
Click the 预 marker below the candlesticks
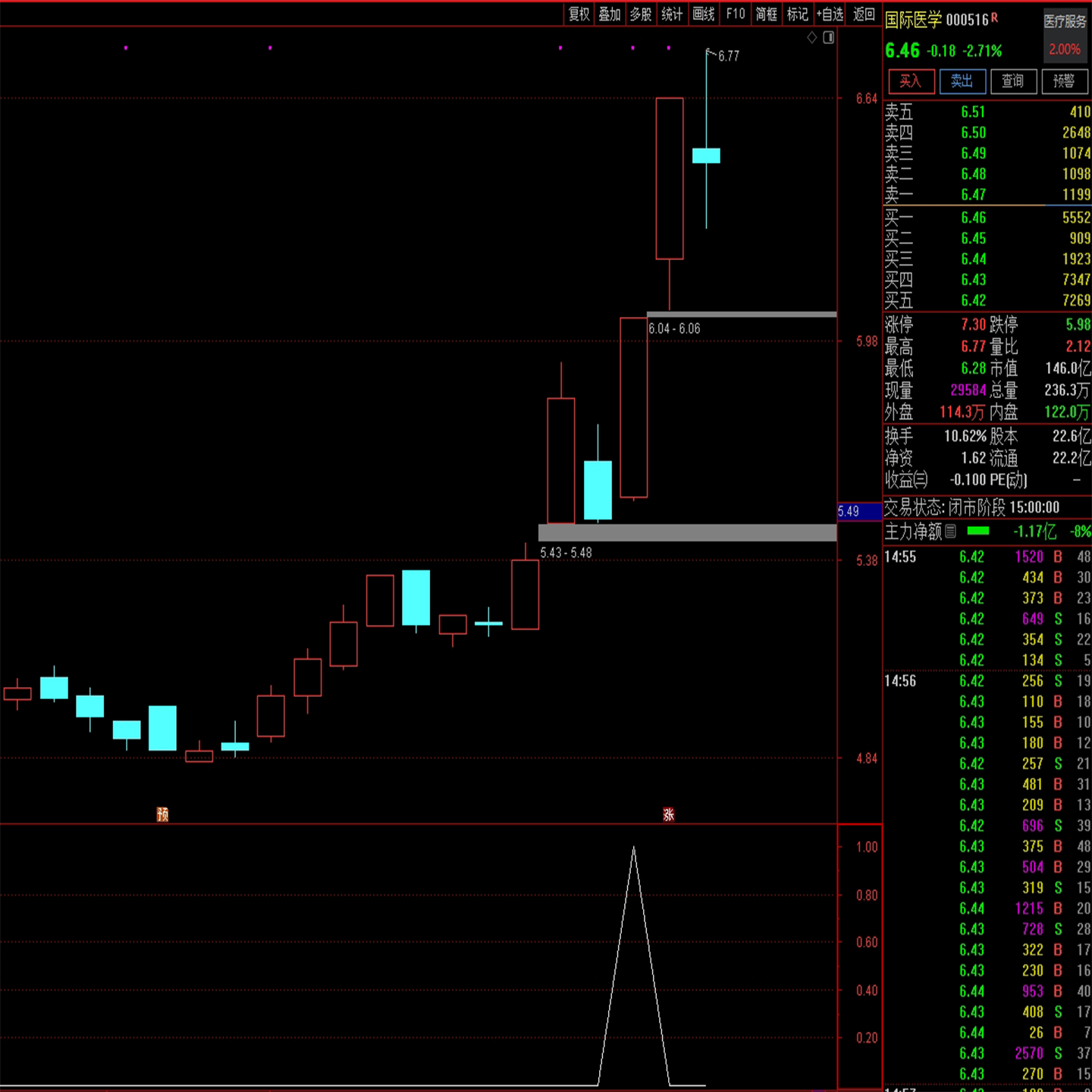click(x=162, y=814)
